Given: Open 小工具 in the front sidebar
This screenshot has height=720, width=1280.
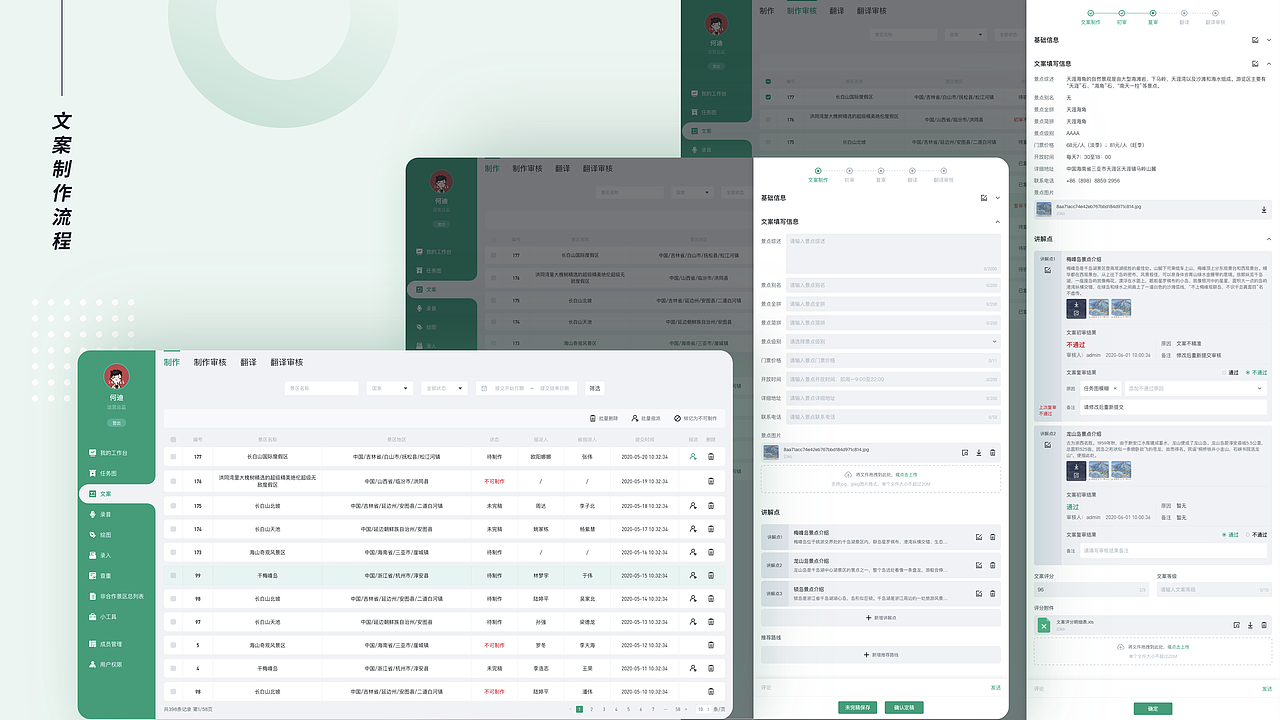Looking at the screenshot, I should coord(103,617).
